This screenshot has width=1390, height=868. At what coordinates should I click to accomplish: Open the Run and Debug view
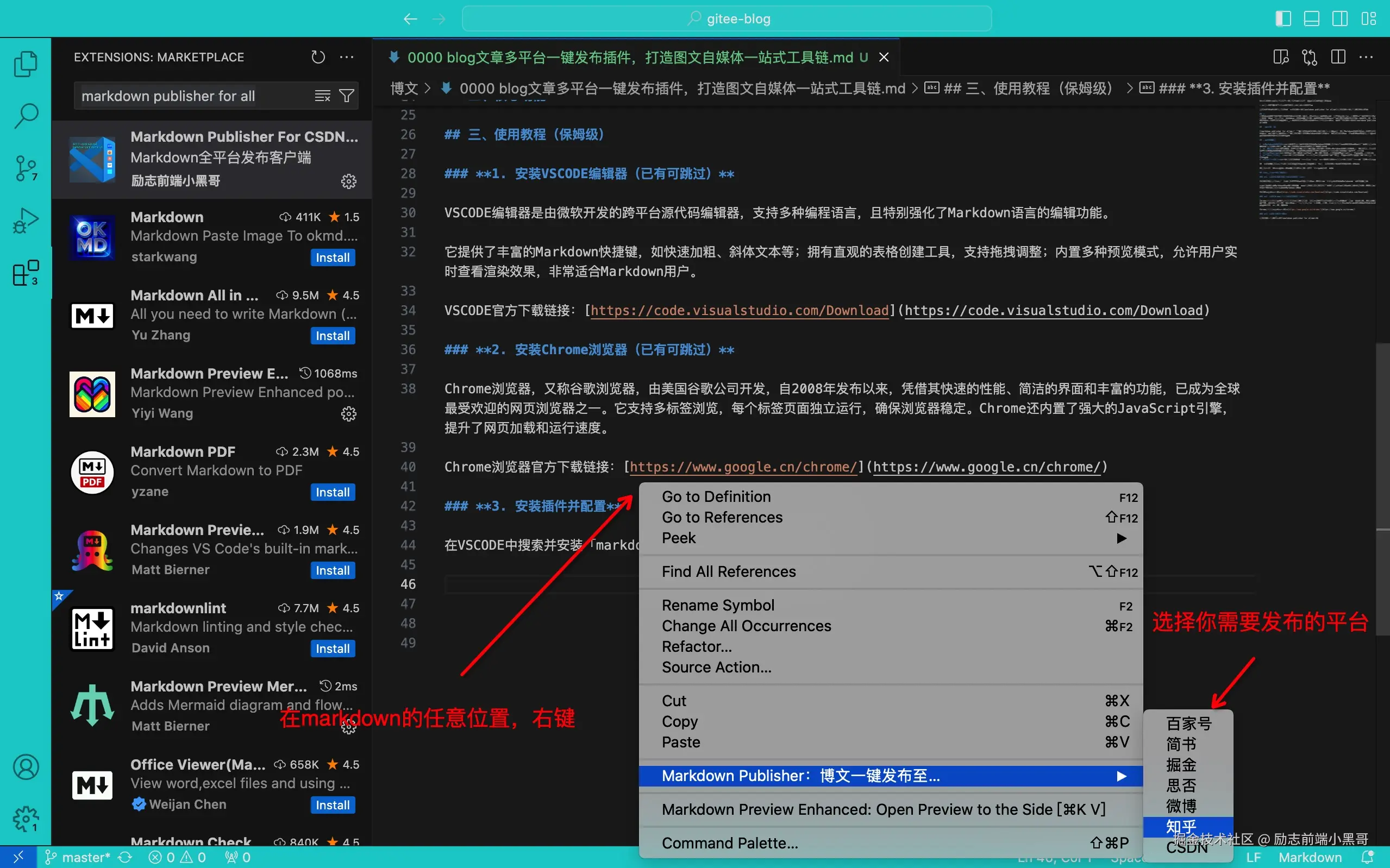(x=25, y=221)
